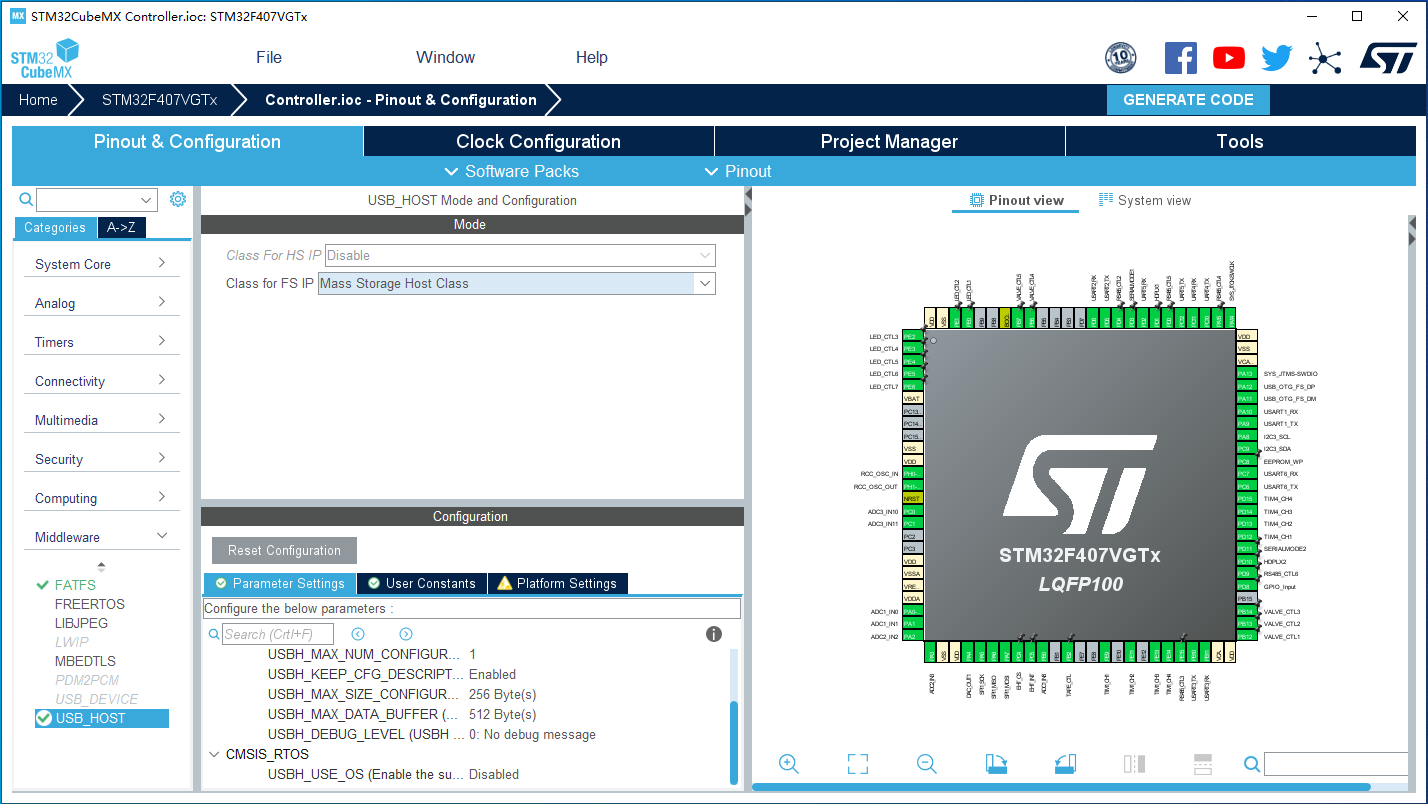Switch to the Project Manager tab

[x=889, y=141]
